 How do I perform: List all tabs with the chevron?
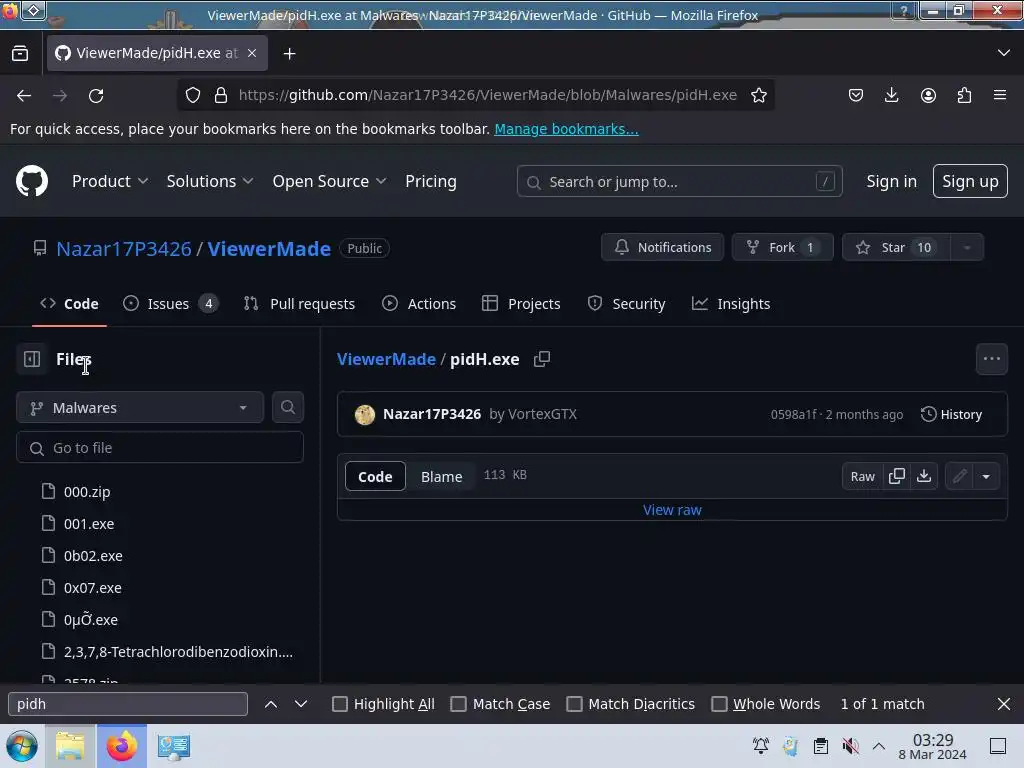(x=1004, y=53)
